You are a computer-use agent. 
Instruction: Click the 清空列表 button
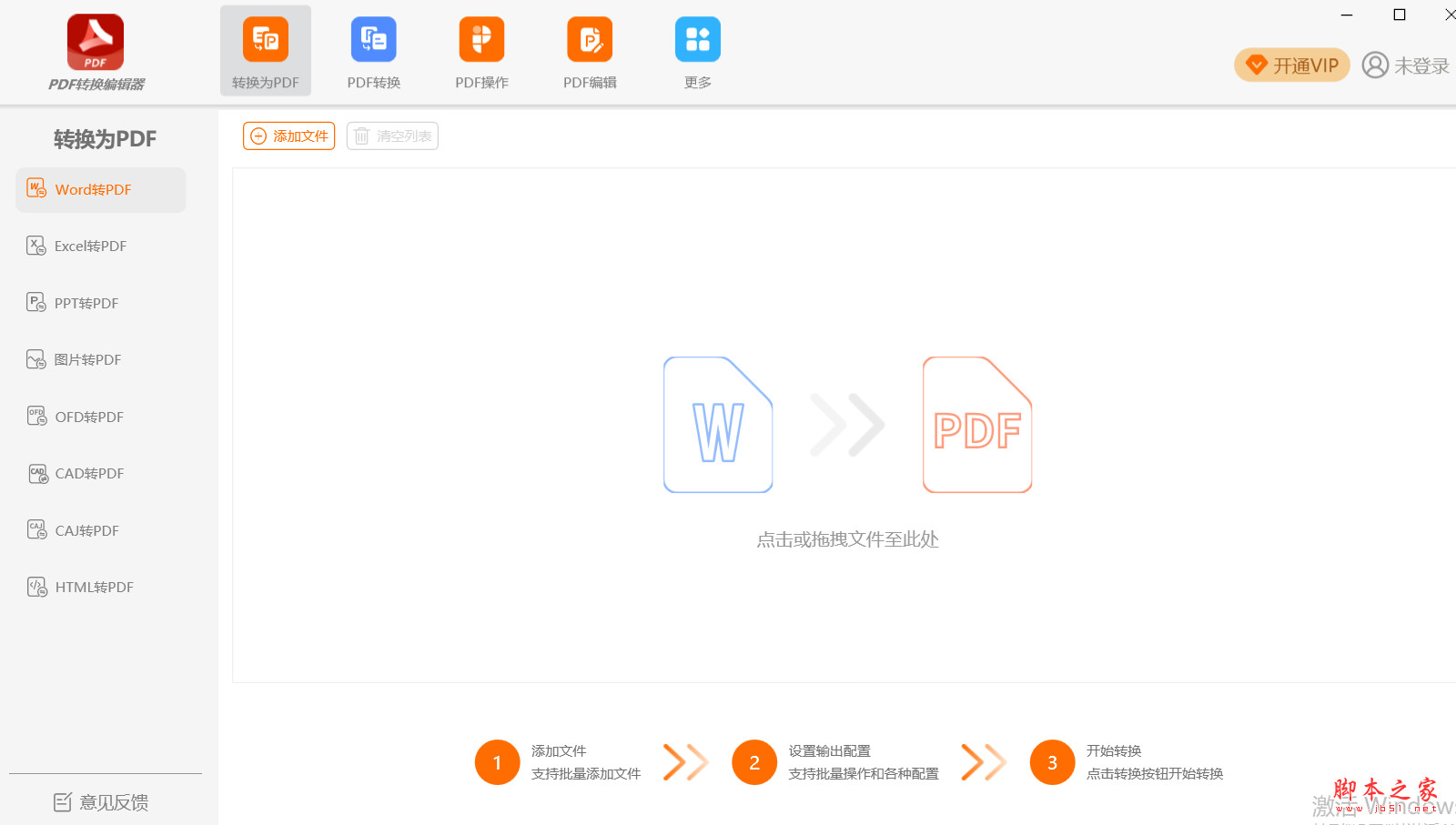[x=392, y=136]
